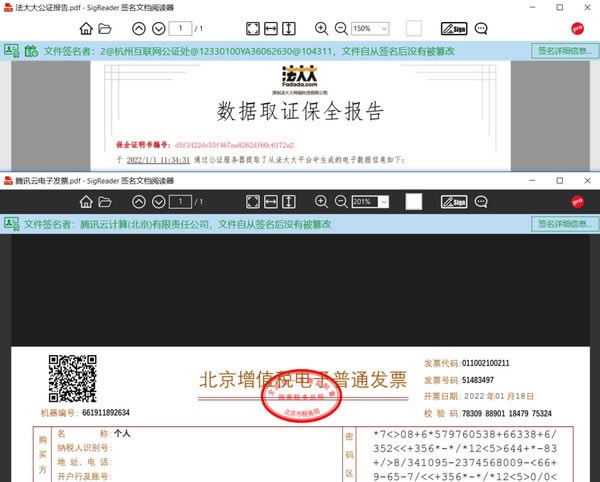The image size is (600, 482).
Task: Click page number field in 法大大公证报告 window
Action: click(x=180, y=29)
